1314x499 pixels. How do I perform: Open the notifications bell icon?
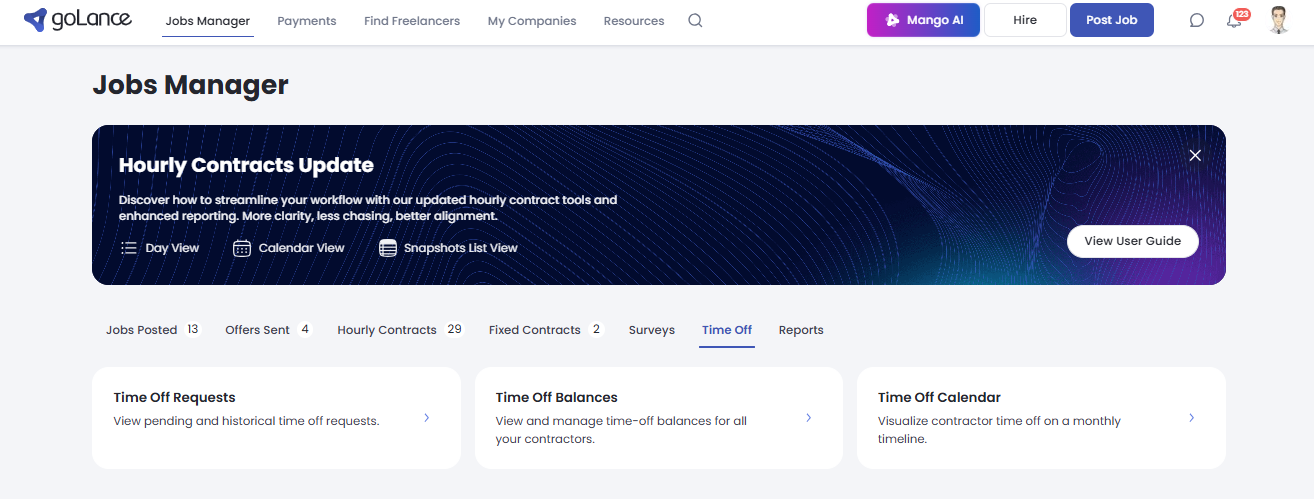point(1234,20)
